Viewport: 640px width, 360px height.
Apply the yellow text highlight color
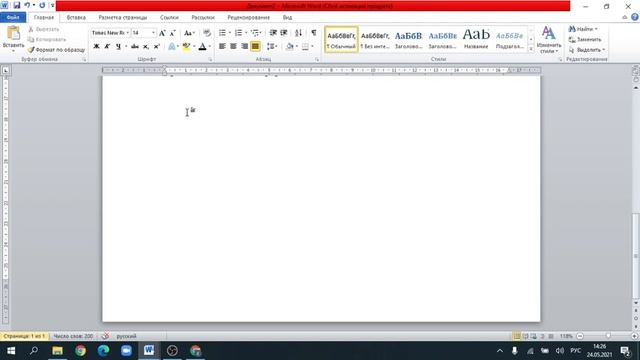click(x=186, y=47)
